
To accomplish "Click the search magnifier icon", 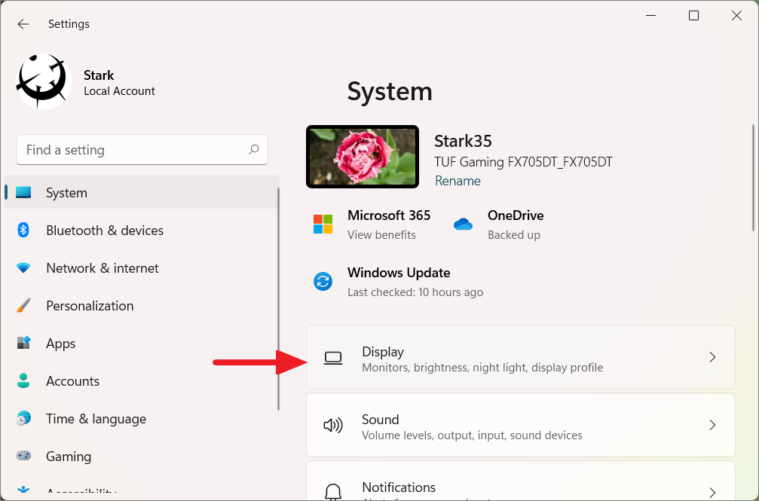I will (x=254, y=150).
